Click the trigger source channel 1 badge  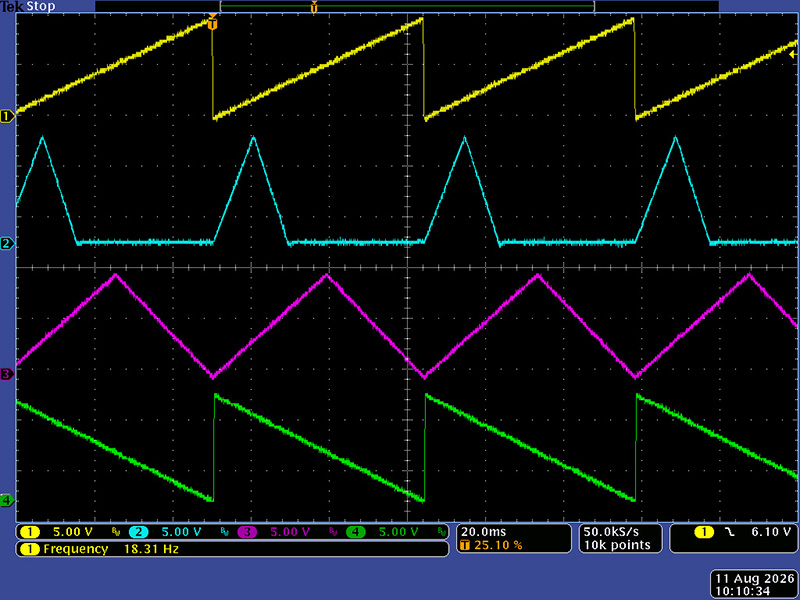click(704, 532)
